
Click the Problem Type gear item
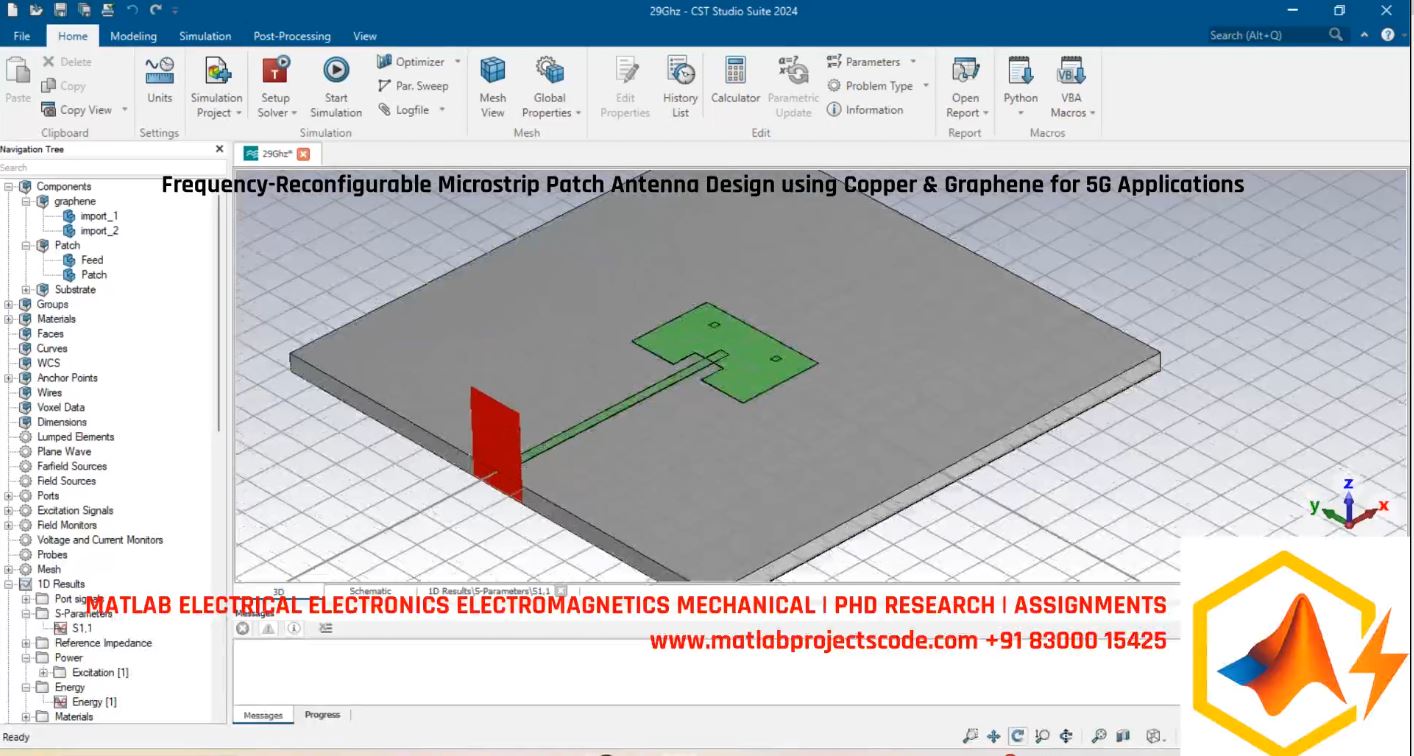pyautogui.click(x=870, y=86)
